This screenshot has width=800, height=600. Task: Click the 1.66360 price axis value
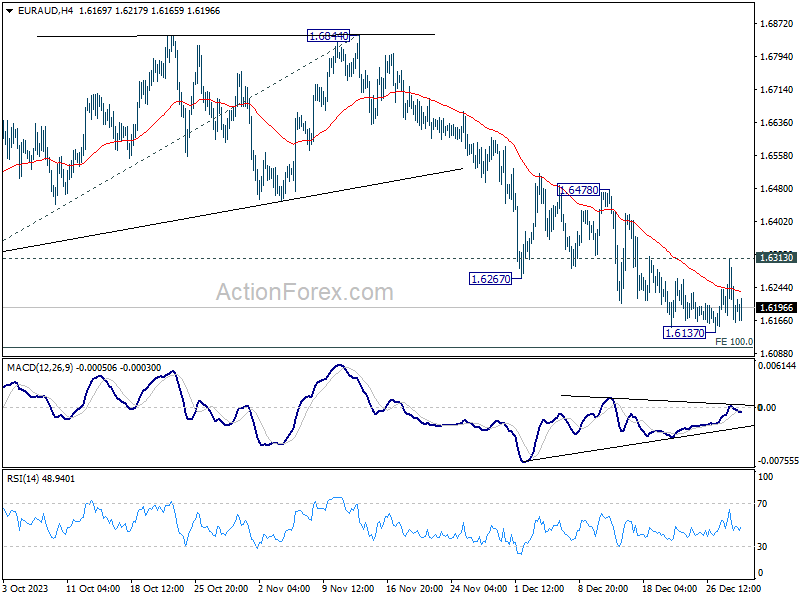[777, 122]
